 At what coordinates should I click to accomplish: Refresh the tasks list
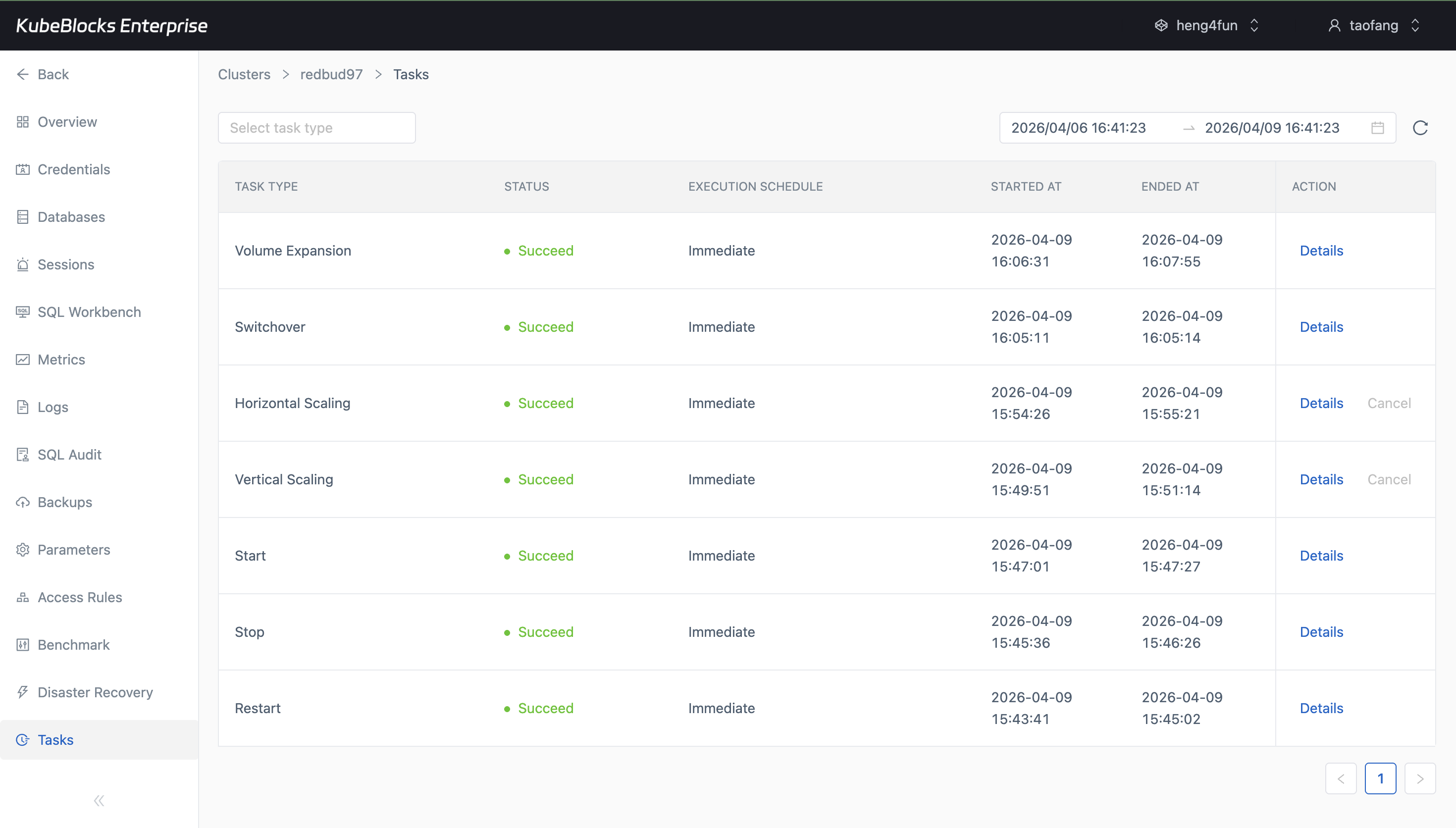point(1420,127)
